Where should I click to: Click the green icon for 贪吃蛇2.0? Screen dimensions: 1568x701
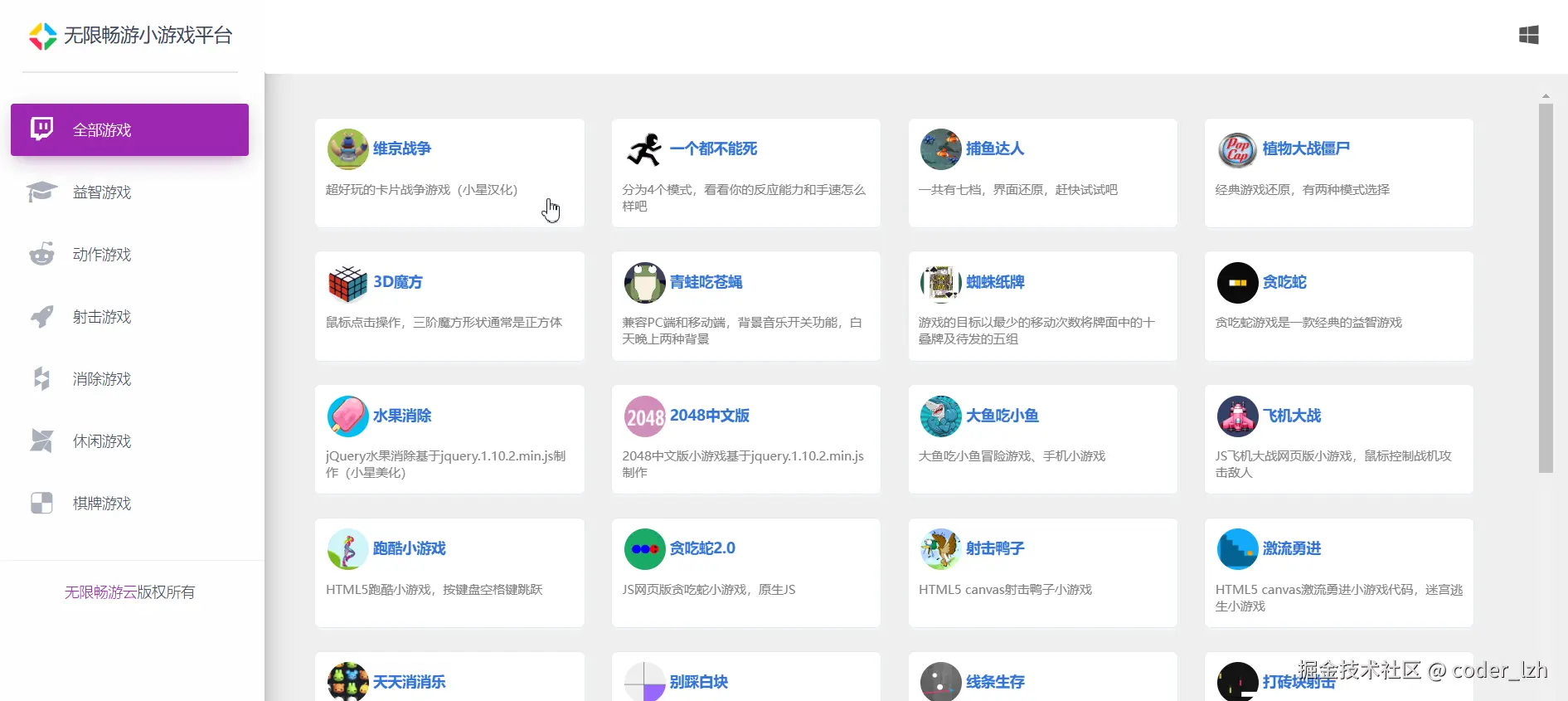coord(645,549)
